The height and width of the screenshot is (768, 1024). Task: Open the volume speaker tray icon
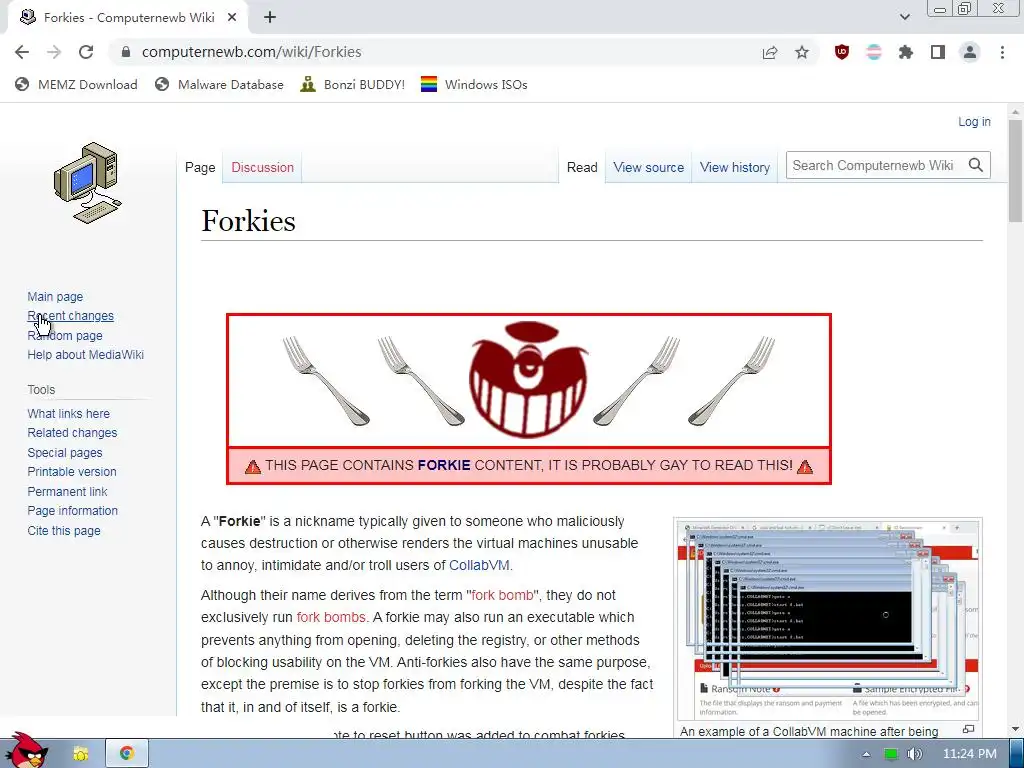[915, 754]
